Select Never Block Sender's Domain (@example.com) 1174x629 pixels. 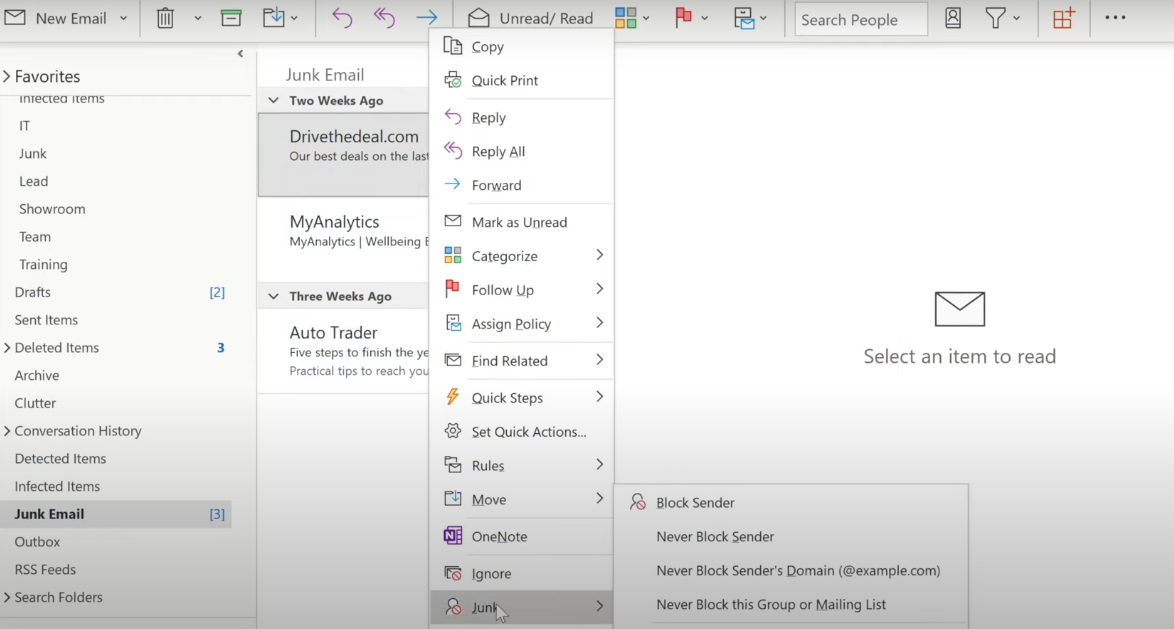coord(791,571)
